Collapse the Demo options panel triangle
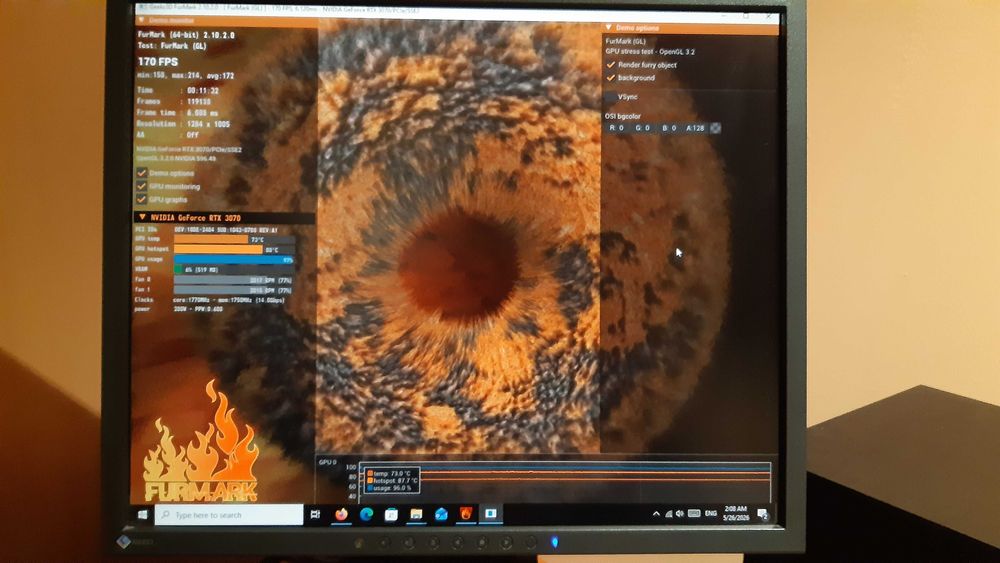The image size is (1000, 563). pyautogui.click(x=608, y=27)
